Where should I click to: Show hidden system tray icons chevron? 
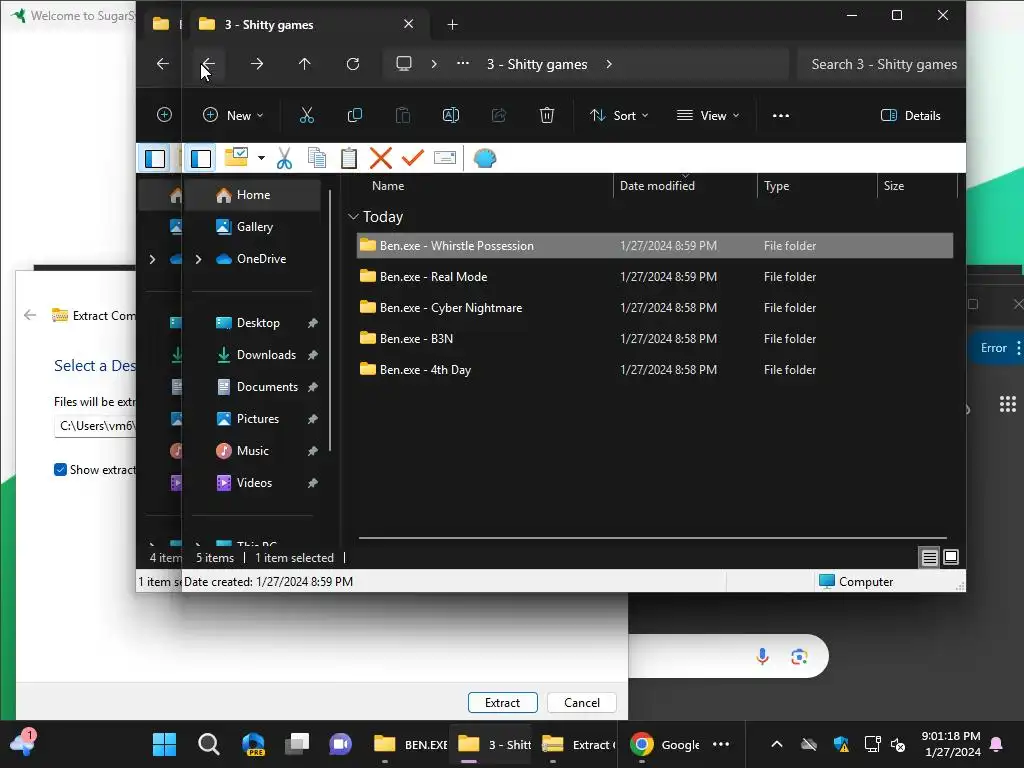pyautogui.click(x=776, y=744)
